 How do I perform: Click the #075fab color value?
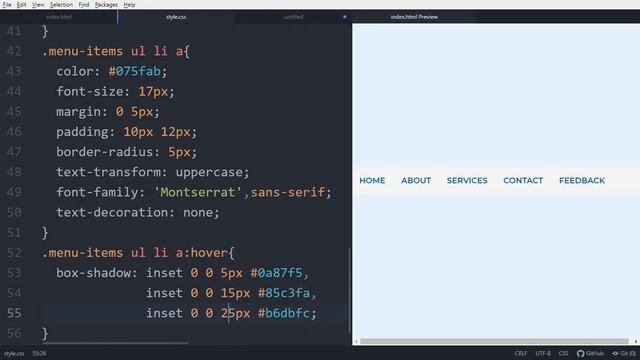135,71
